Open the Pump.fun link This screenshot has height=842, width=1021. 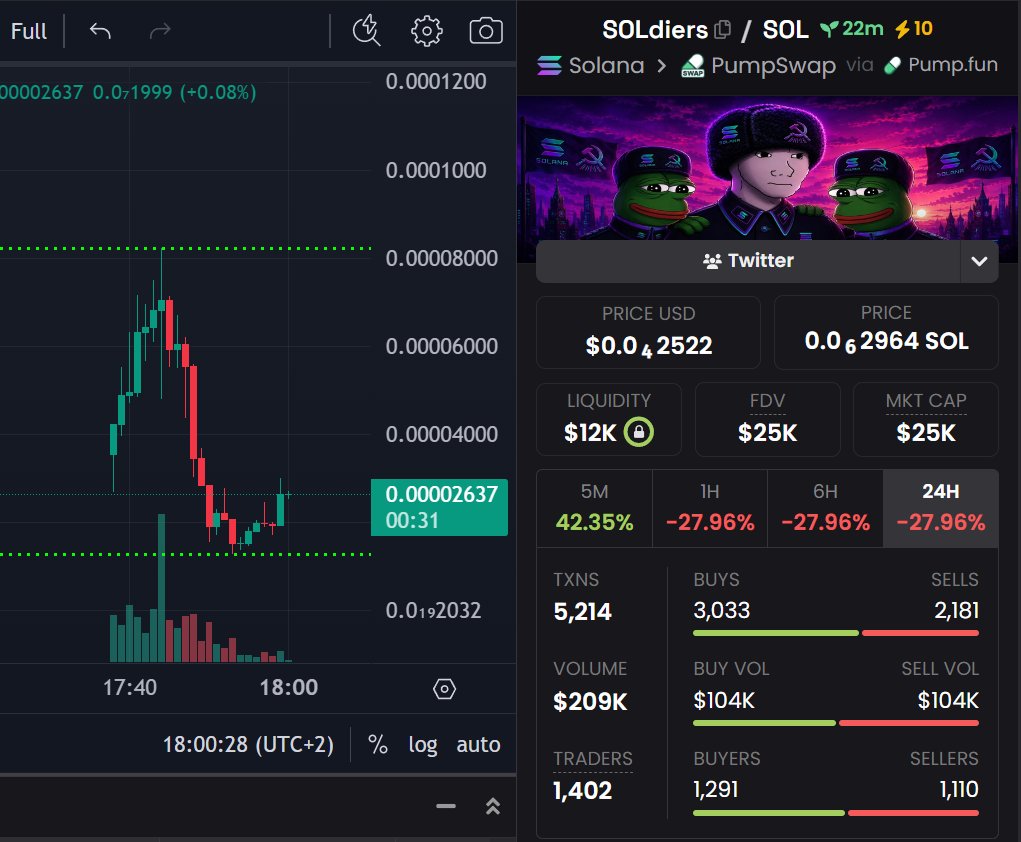953,64
